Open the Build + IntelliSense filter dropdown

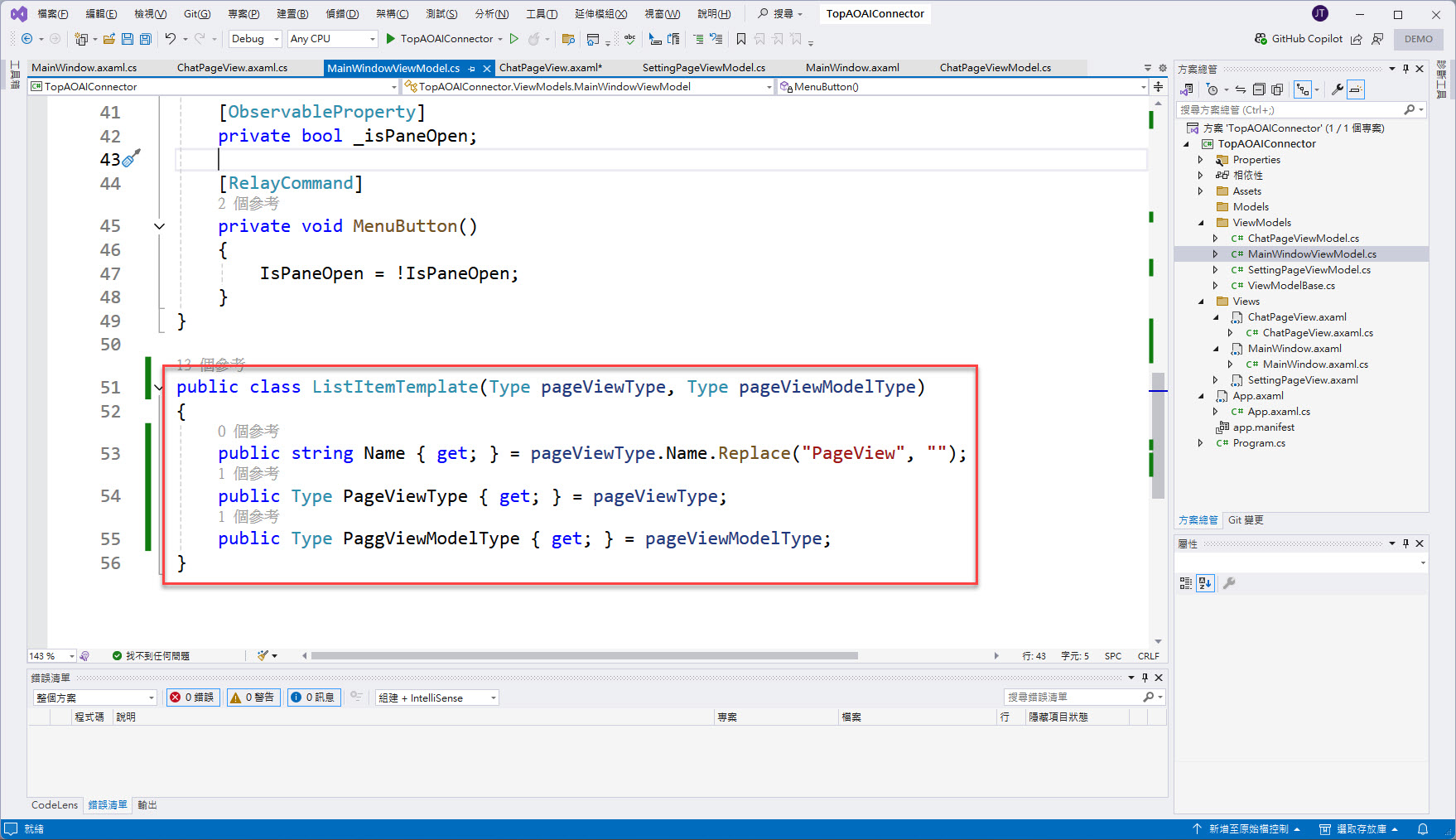pos(436,698)
